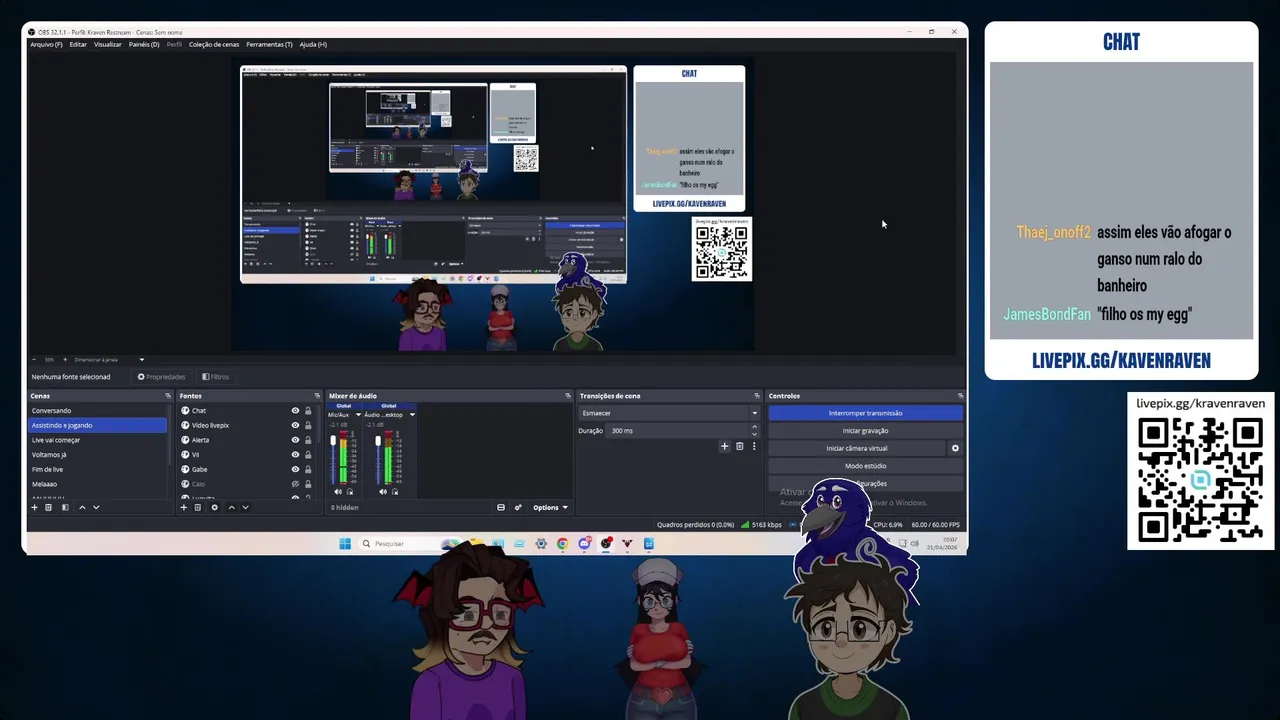
Task: Expand Mic/Aux channel dropdown arrow
Action: pyautogui.click(x=357, y=414)
